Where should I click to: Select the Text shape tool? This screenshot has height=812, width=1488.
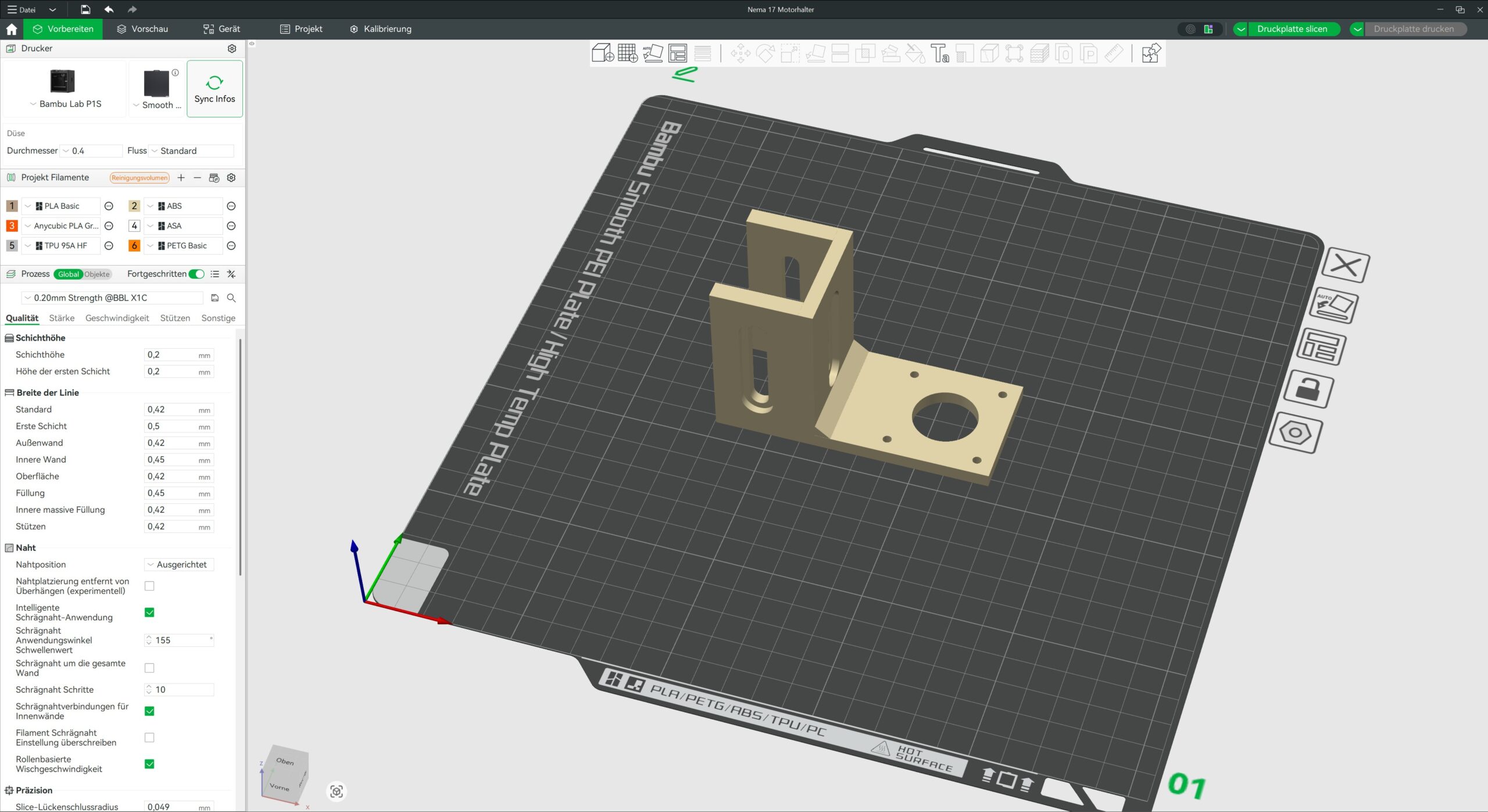[939, 53]
